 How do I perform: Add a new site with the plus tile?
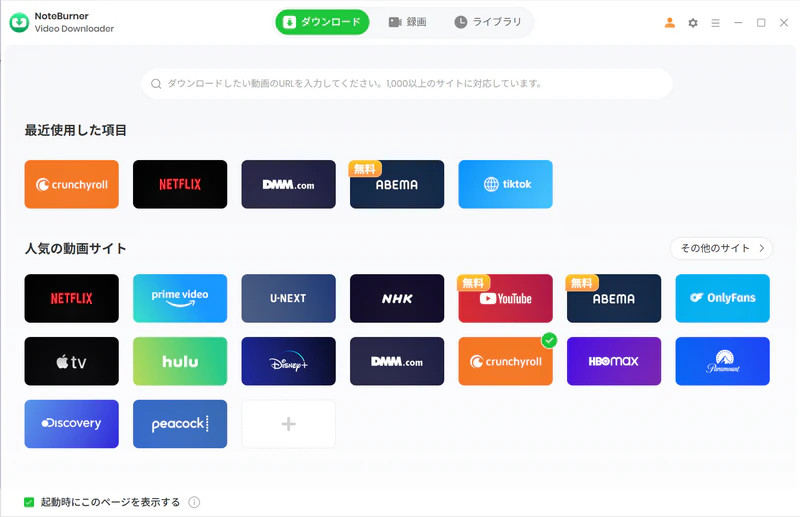tap(288, 424)
